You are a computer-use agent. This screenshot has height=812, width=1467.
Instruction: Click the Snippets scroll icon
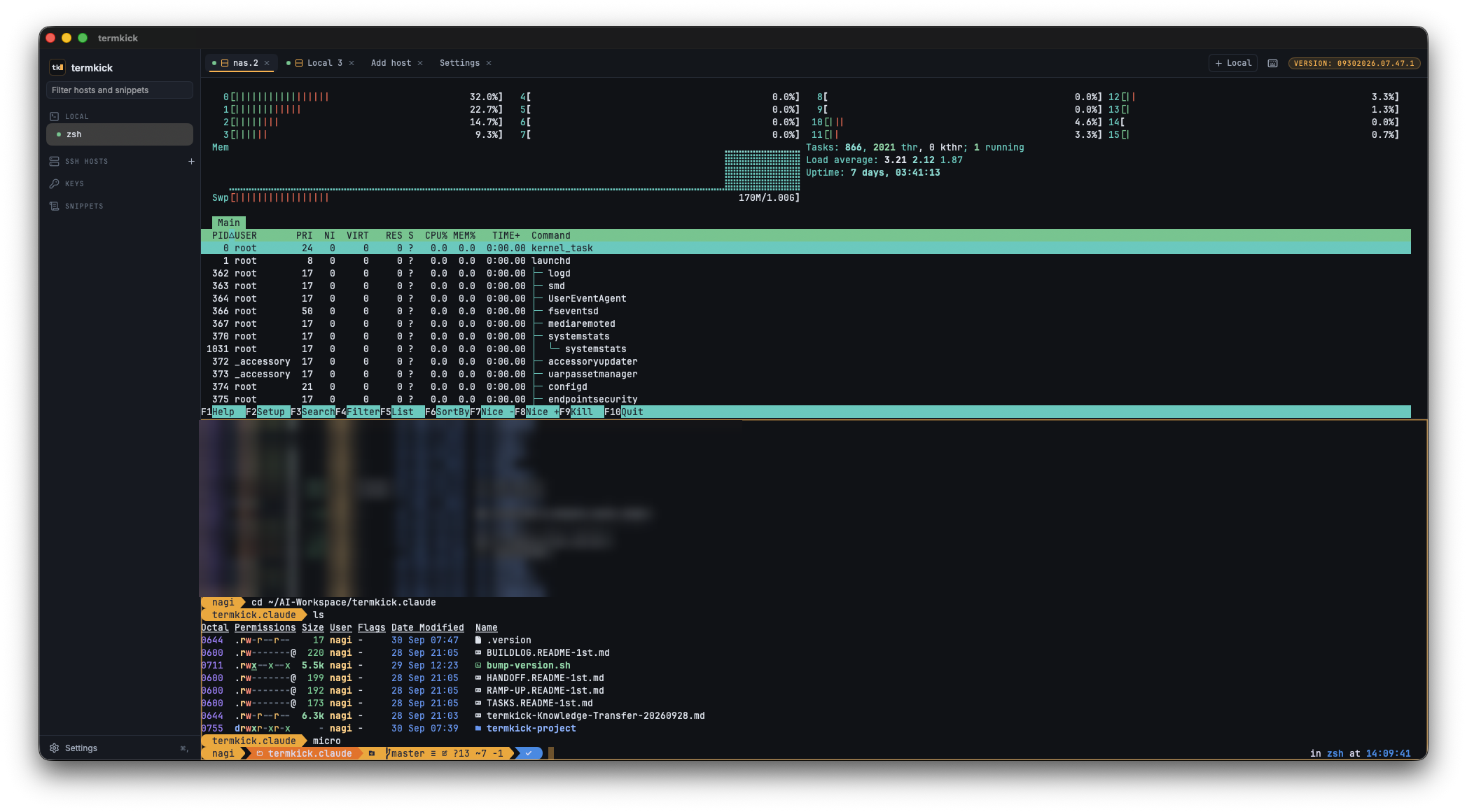tap(55, 206)
